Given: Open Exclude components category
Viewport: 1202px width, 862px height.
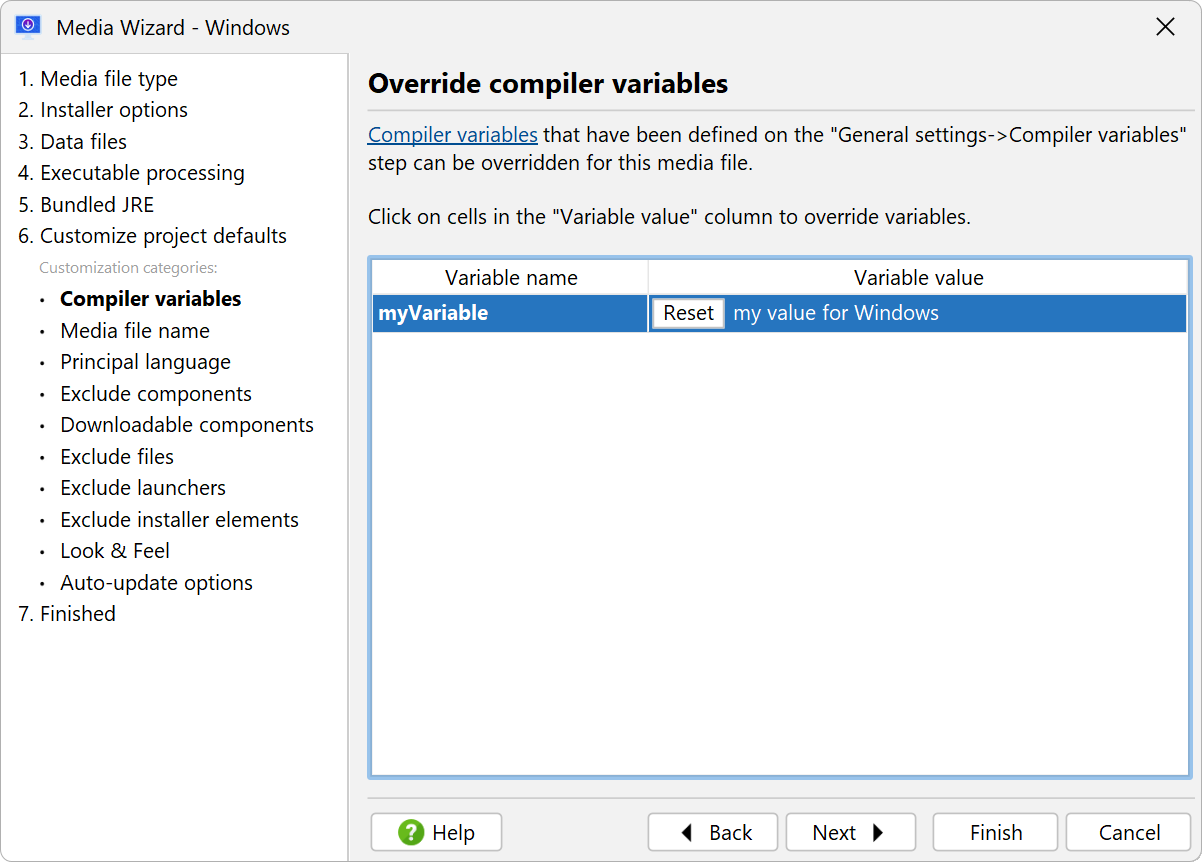Looking at the screenshot, I should point(156,394).
